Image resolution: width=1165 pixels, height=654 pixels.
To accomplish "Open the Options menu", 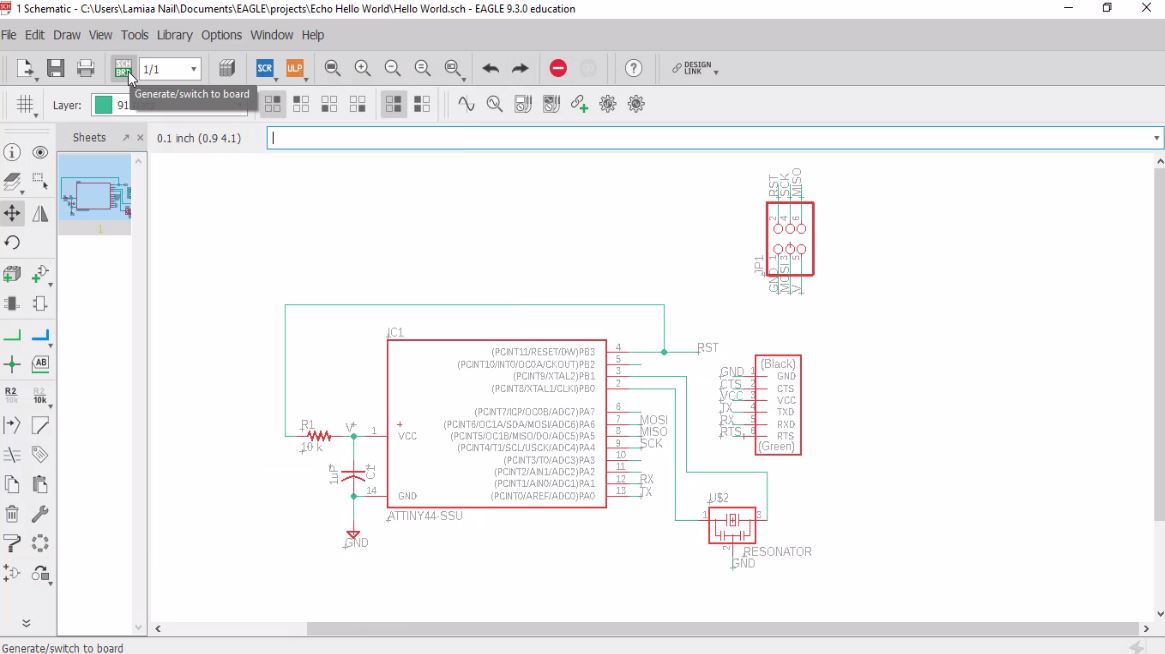I will [221, 35].
